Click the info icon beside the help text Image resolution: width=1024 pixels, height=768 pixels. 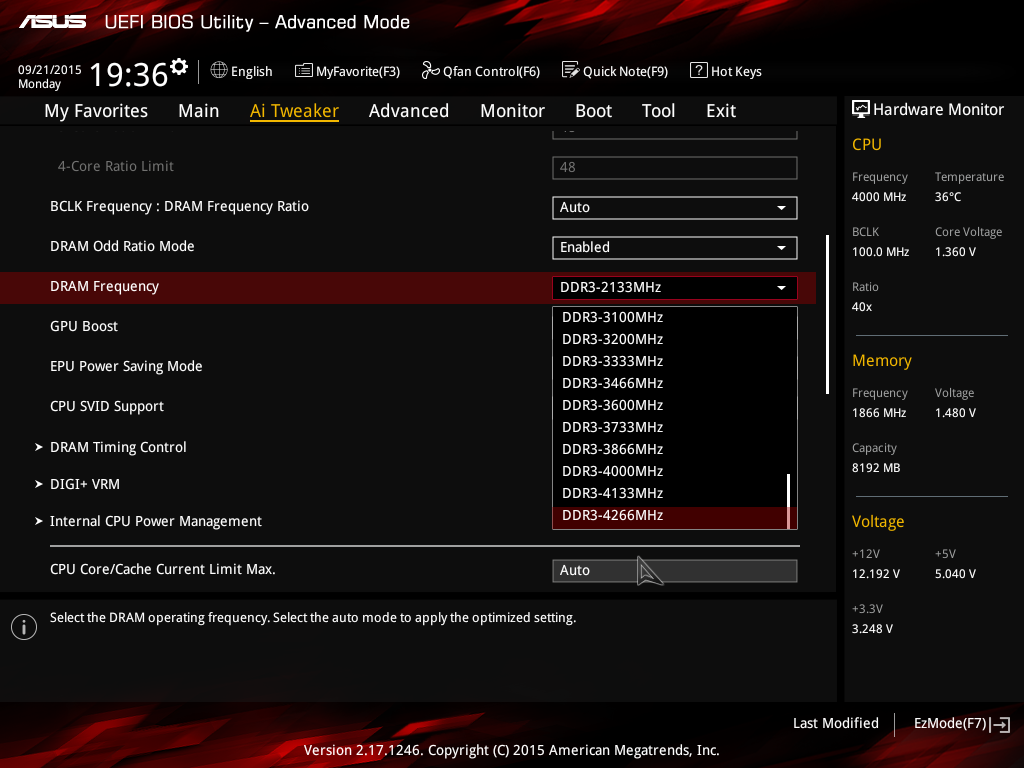[24, 627]
